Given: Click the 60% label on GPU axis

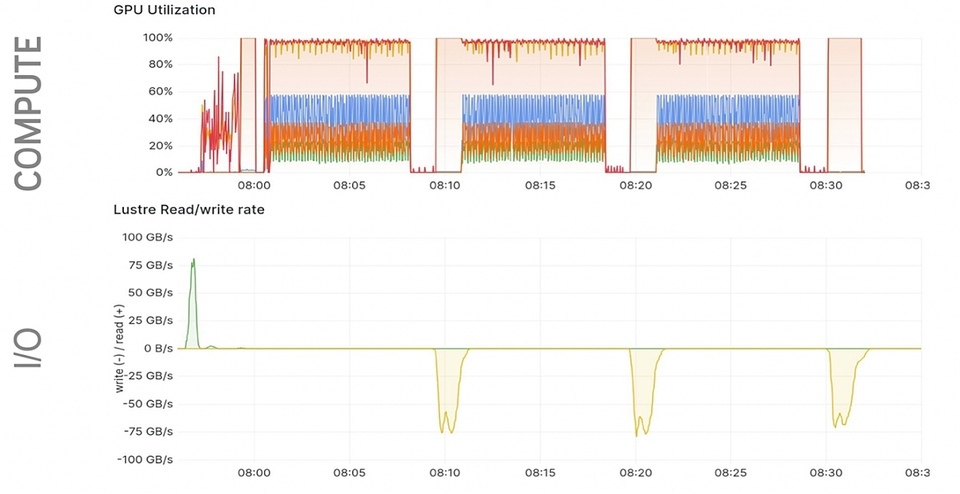Looking at the screenshot, I should point(160,91).
